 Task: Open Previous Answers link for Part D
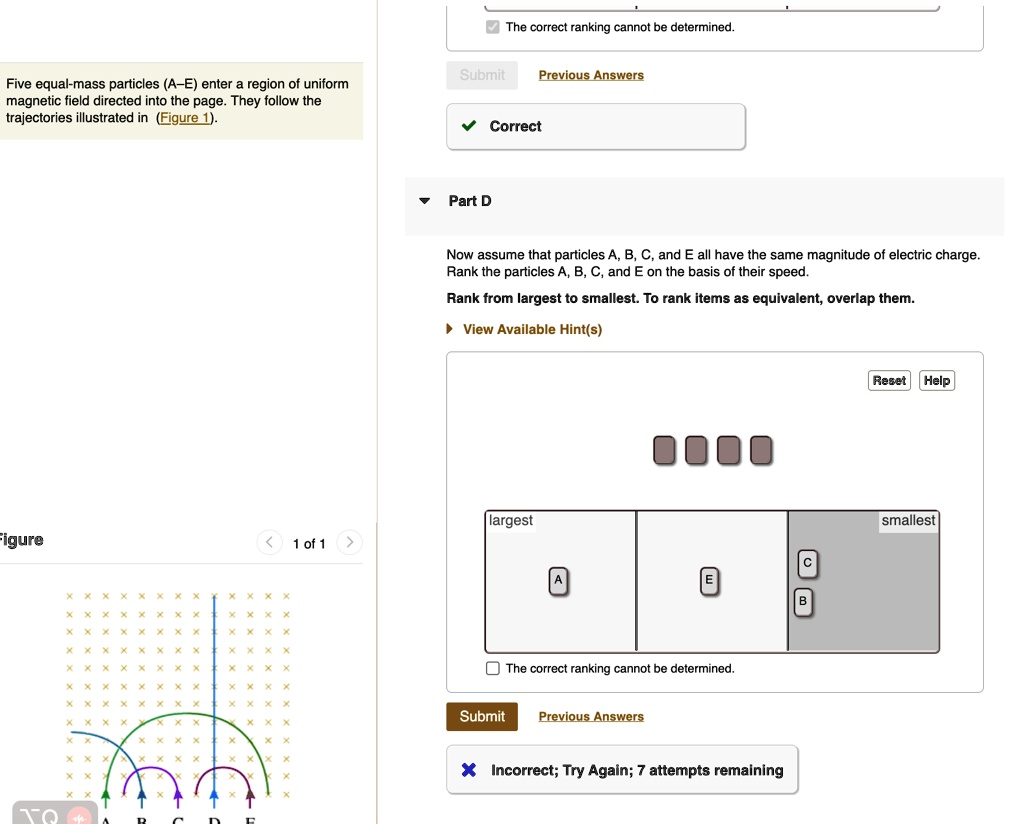[591, 717]
